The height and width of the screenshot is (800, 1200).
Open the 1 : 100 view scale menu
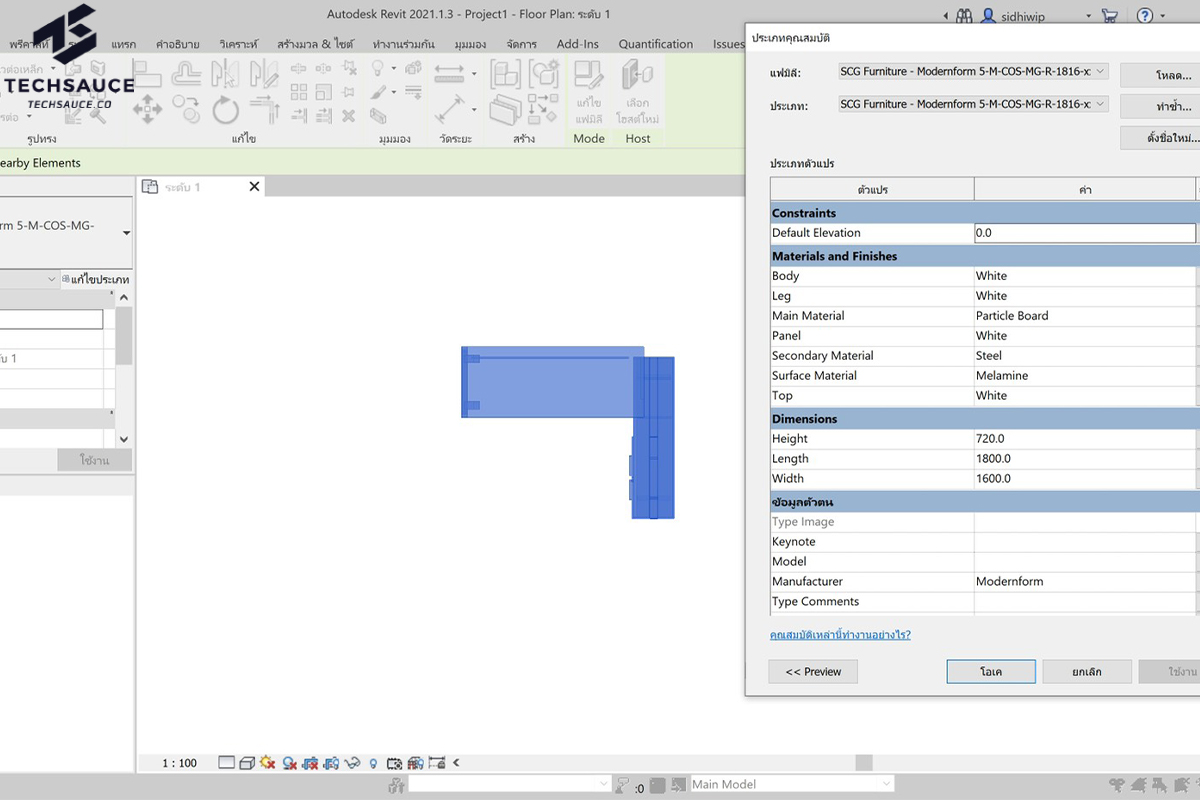point(180,763)
